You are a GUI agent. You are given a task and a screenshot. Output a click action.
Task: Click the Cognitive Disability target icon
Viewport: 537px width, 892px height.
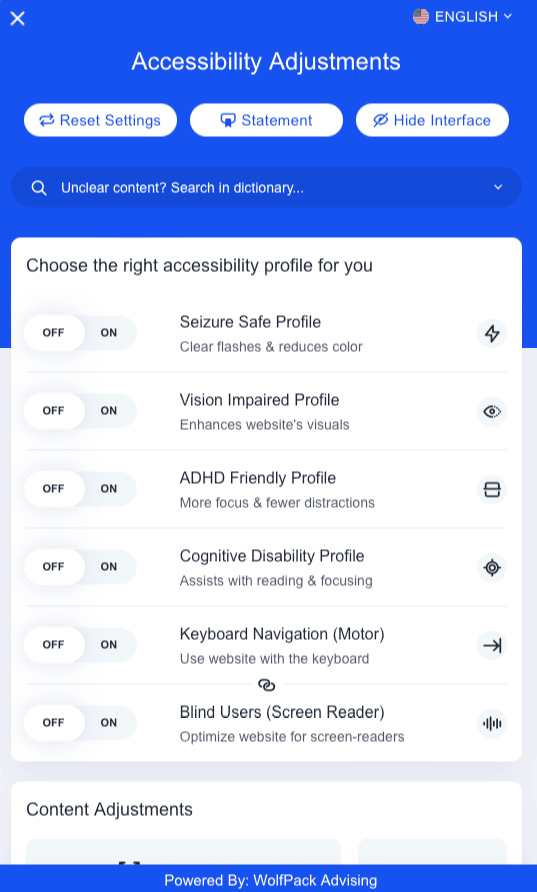491,567
